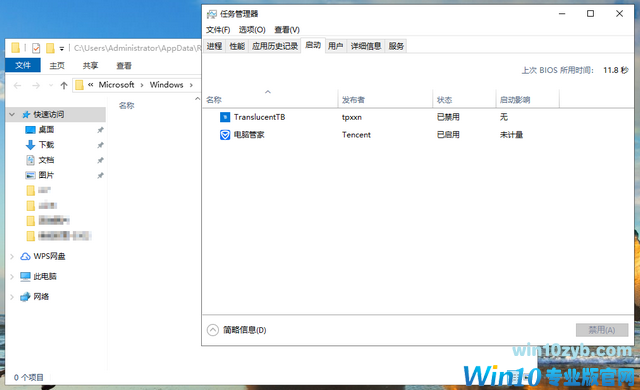Image resolution: width=640 pixels, height=390 pixels.
Task: Open the recent locations dropdown in Explorer
Action: click(51, 85)
